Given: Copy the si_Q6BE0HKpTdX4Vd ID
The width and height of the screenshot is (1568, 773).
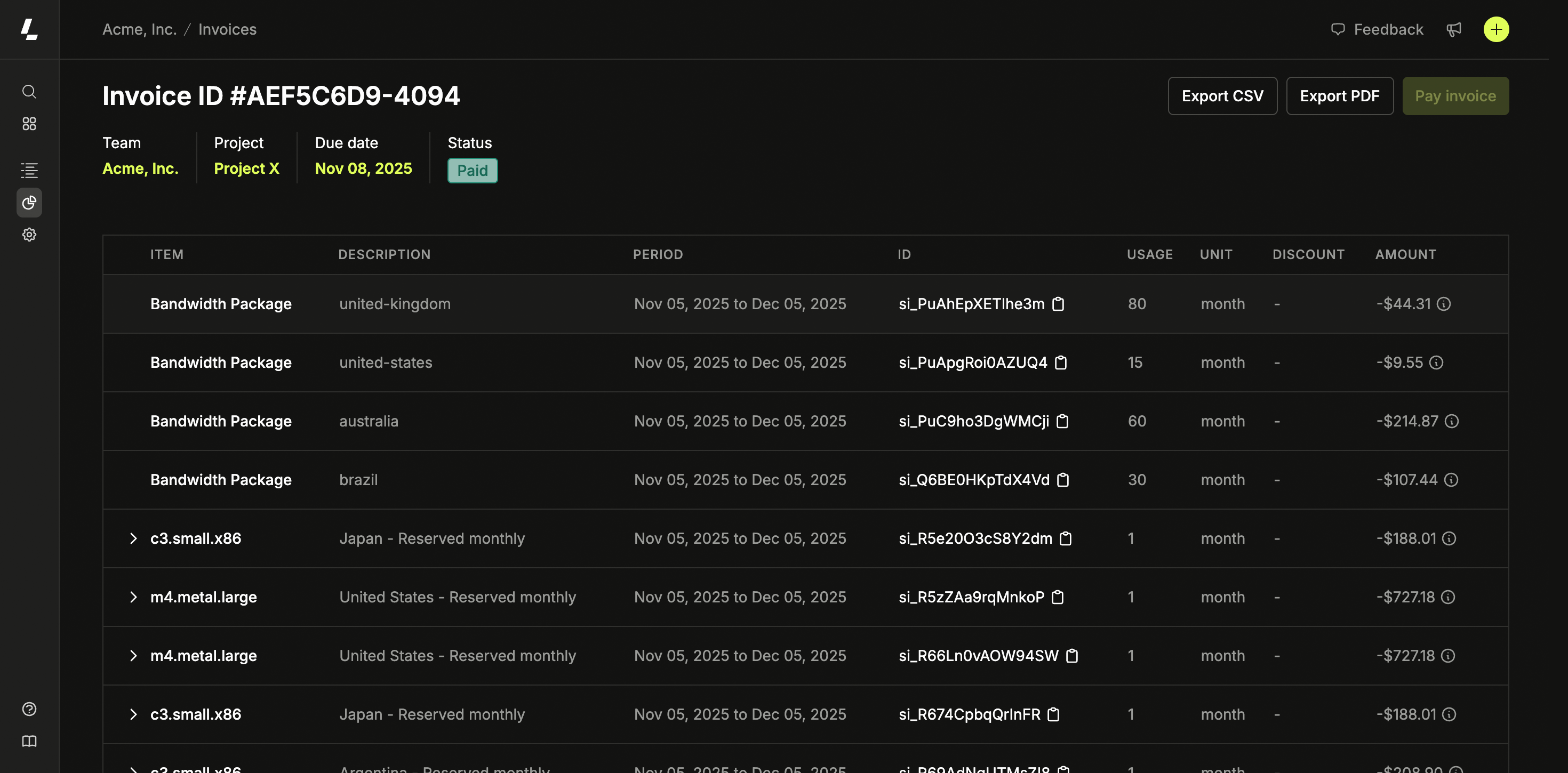Looking at the screenshot, I should 1063,480.
